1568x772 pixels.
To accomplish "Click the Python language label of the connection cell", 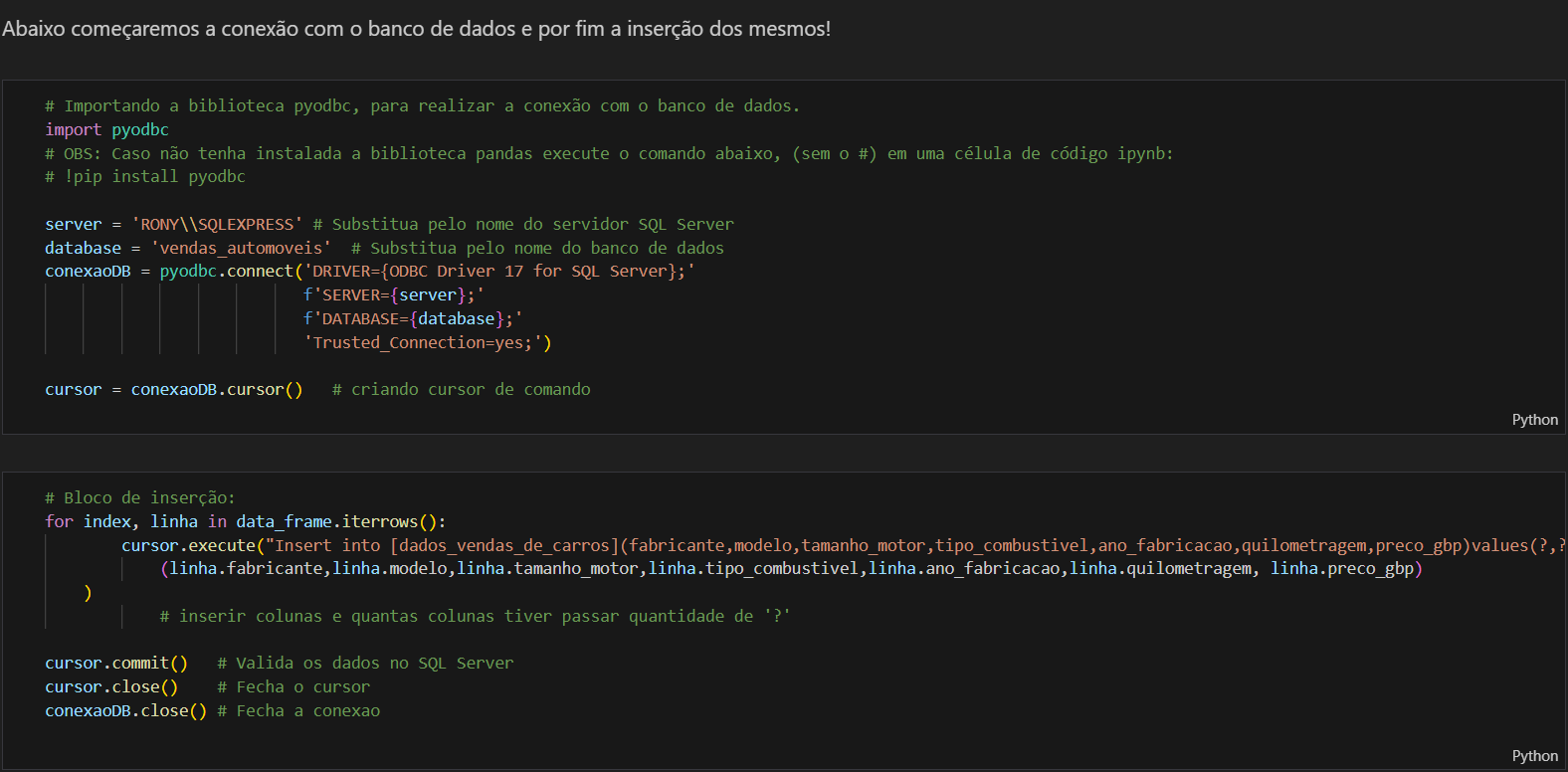I will (1534, 420).
